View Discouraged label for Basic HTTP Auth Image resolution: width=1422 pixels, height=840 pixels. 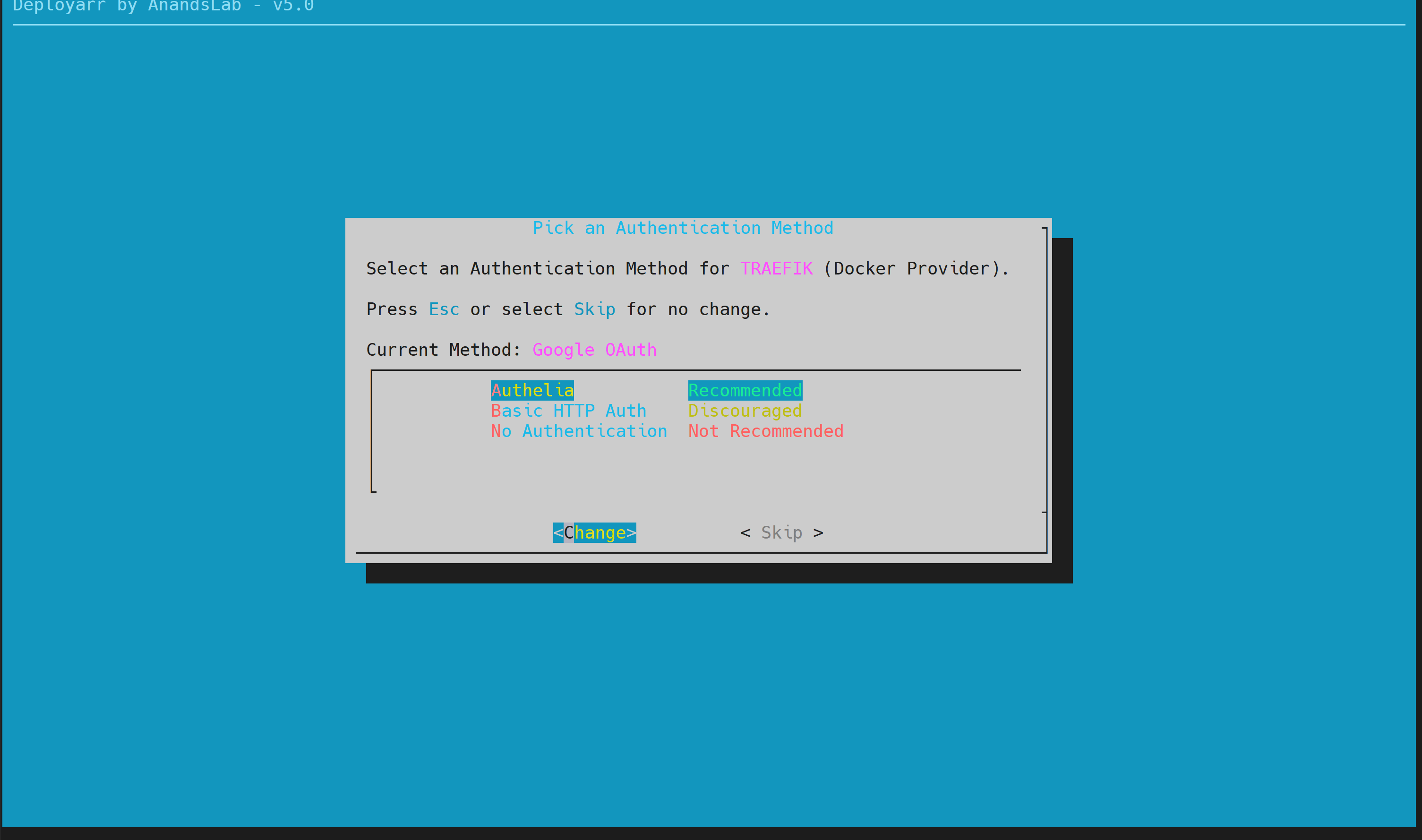(745, 410)
